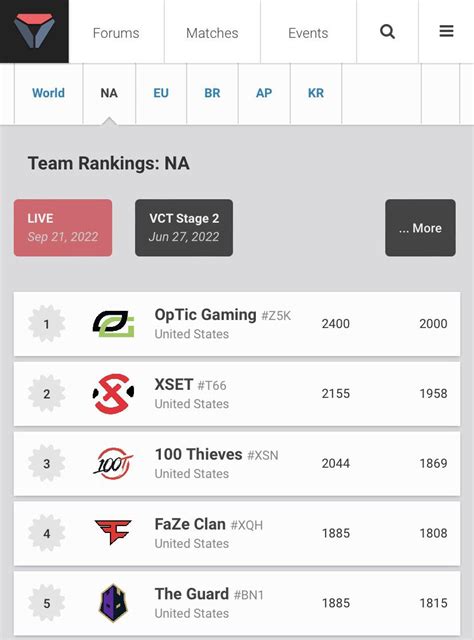Open the Forums navigation item
Viewport: 474px width, 640px height.
click(x=116, y=33)
